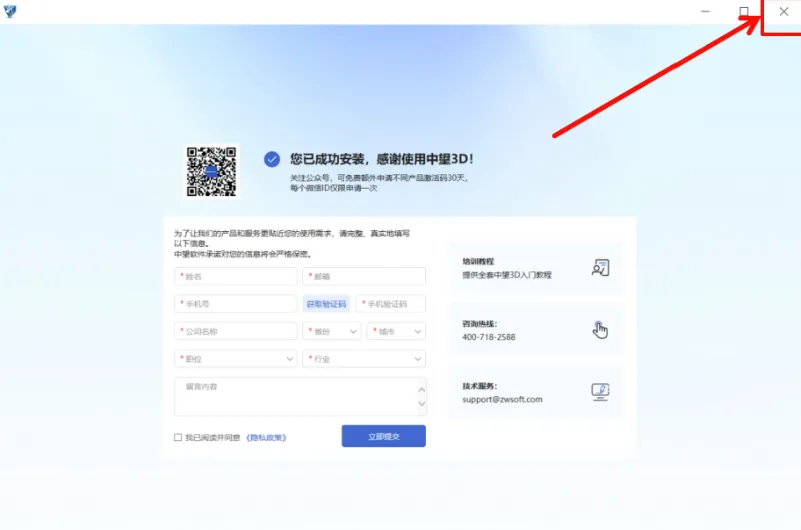
Task: Open the 省份 dropdown
Action: 332,331
